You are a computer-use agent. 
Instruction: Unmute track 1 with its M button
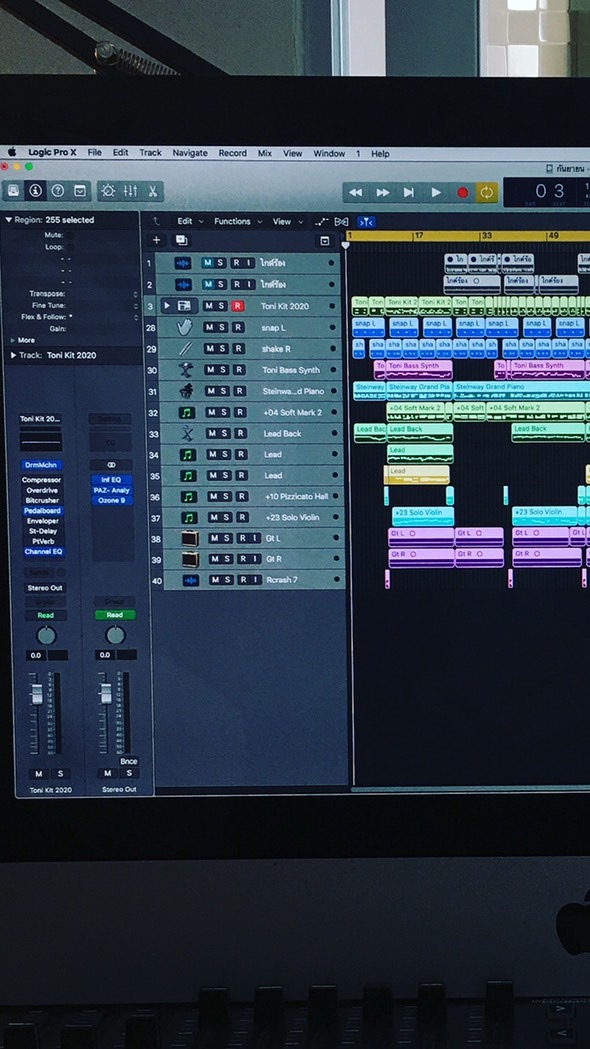click(207, 263)
